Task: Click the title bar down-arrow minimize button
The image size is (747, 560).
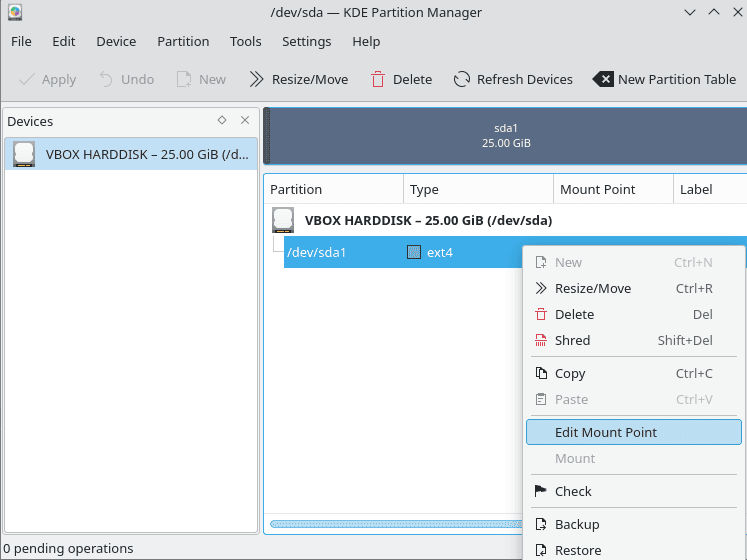Action: (x=690, y=12)
